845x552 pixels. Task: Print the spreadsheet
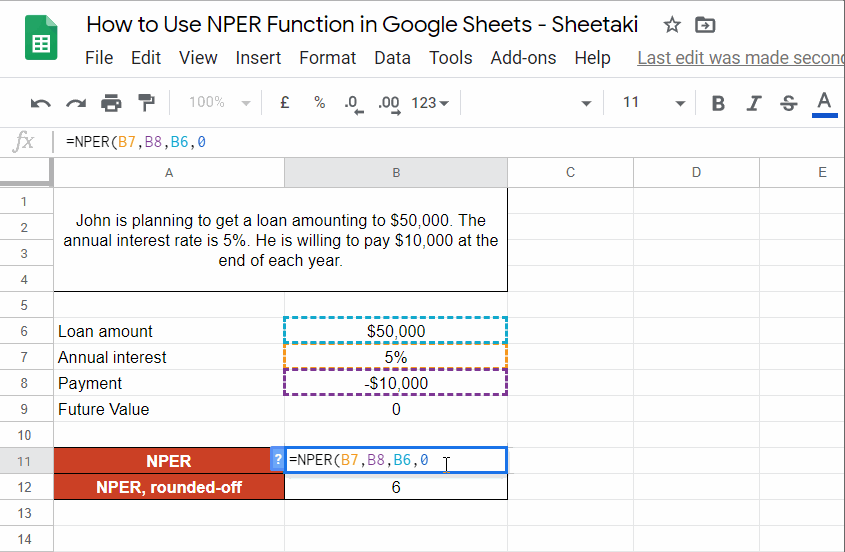111,102
